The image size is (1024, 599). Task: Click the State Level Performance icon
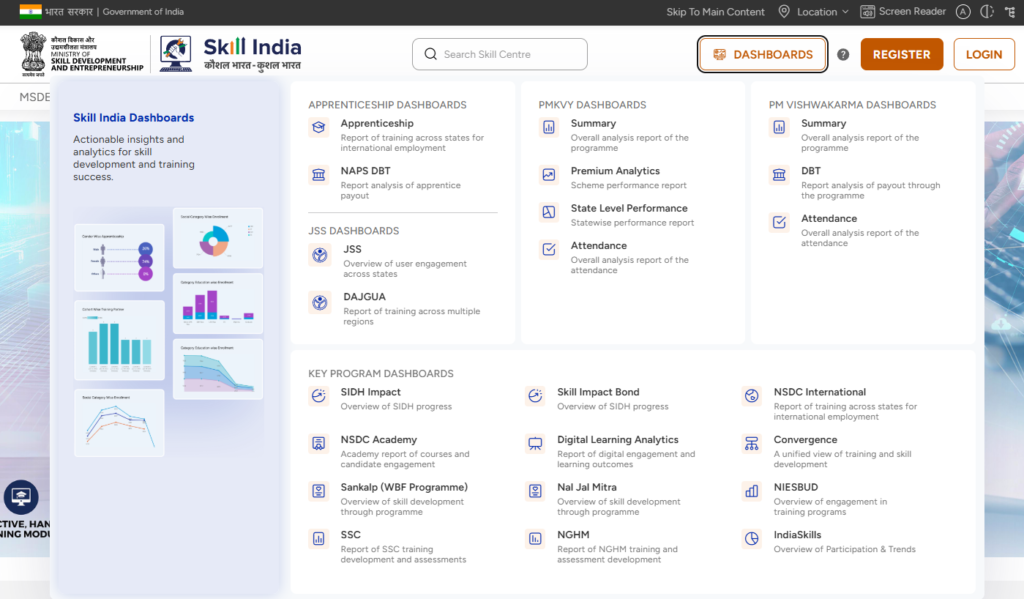click(x=549, y=212)
